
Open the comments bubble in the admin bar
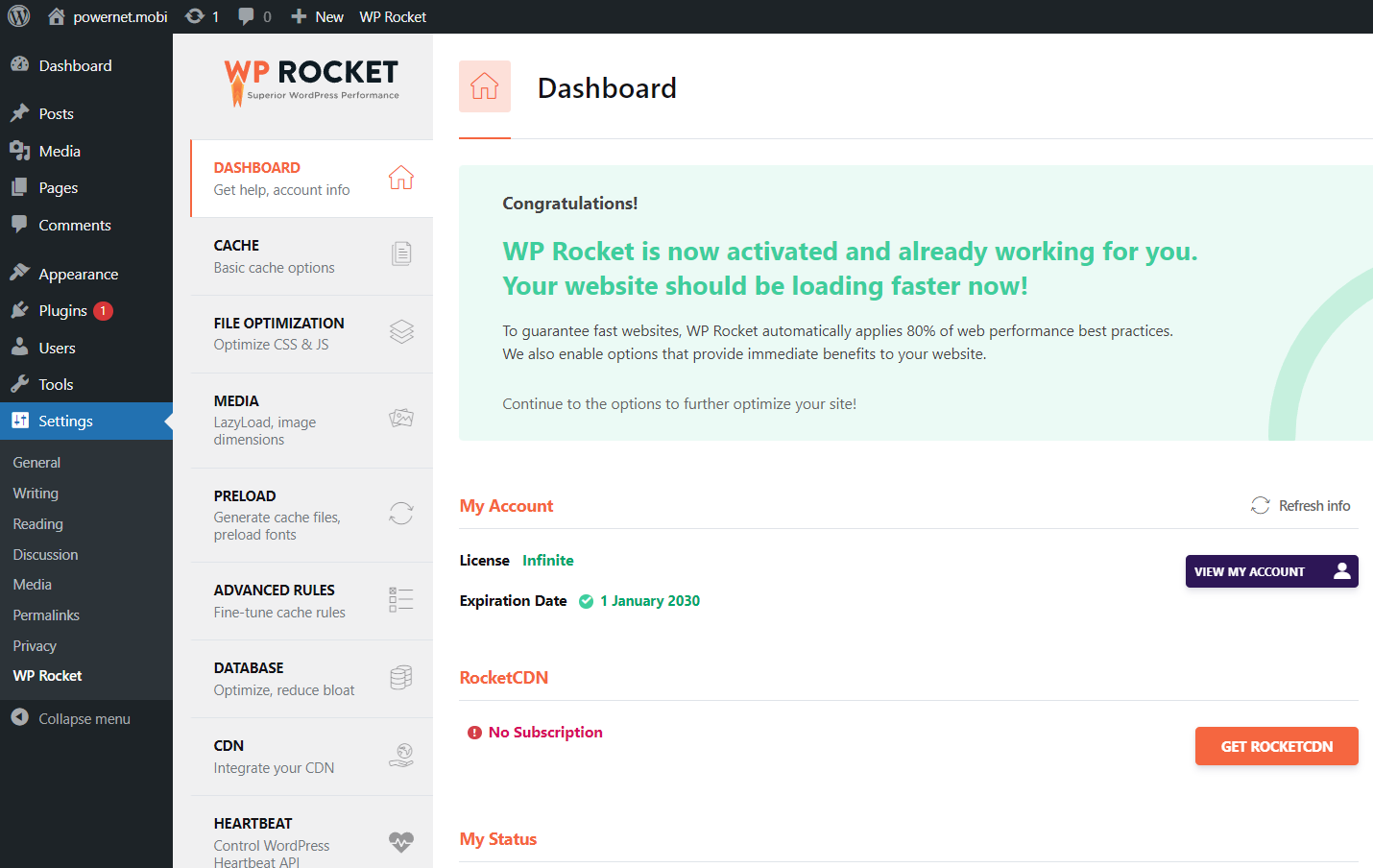point(254,16)
